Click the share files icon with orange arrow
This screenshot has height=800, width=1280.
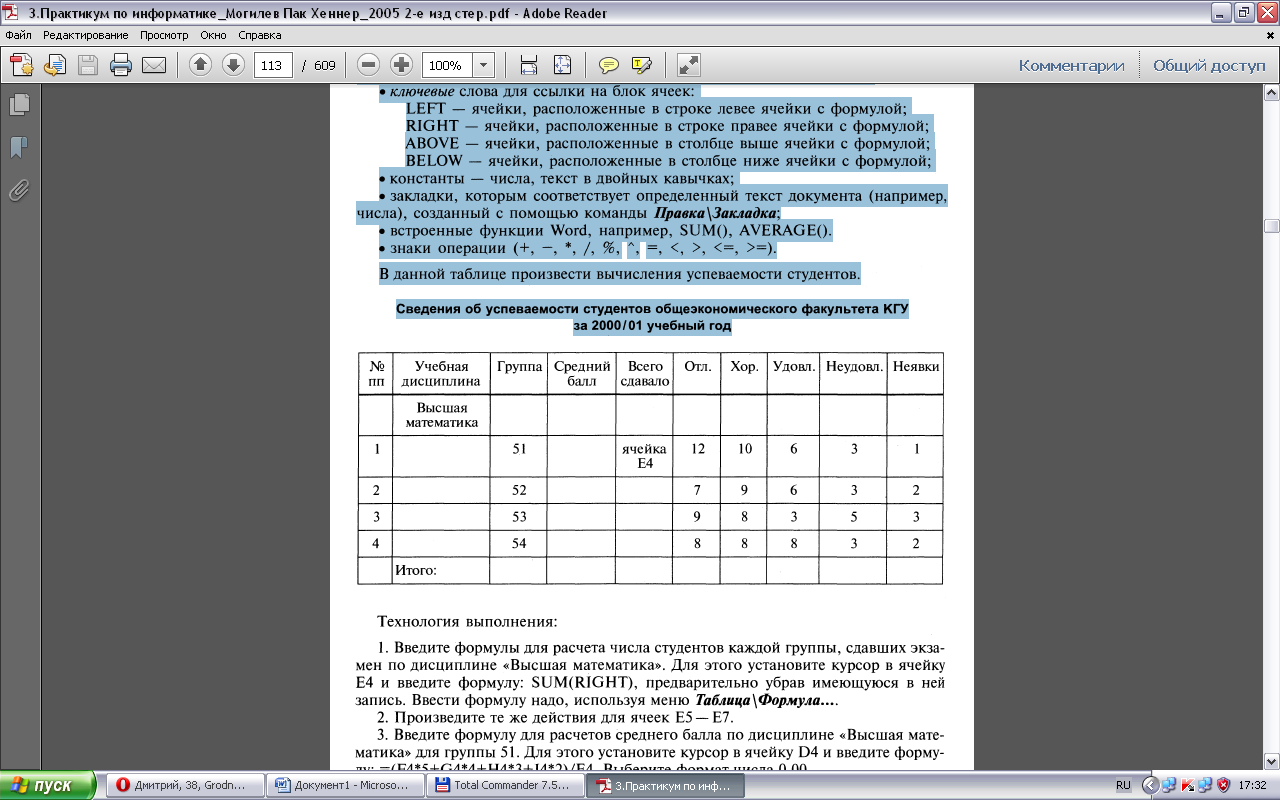coord(54,66)
